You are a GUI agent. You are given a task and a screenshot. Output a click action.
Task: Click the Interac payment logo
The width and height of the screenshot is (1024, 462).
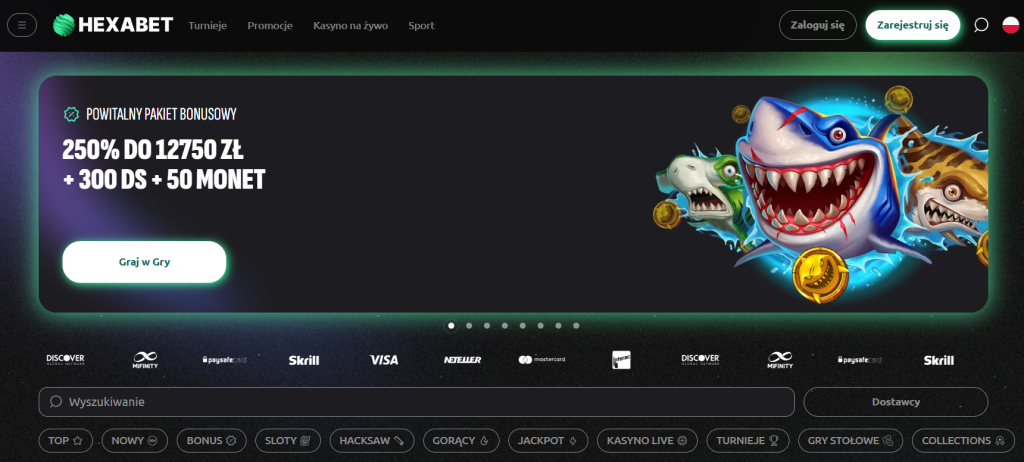[621, 360]
